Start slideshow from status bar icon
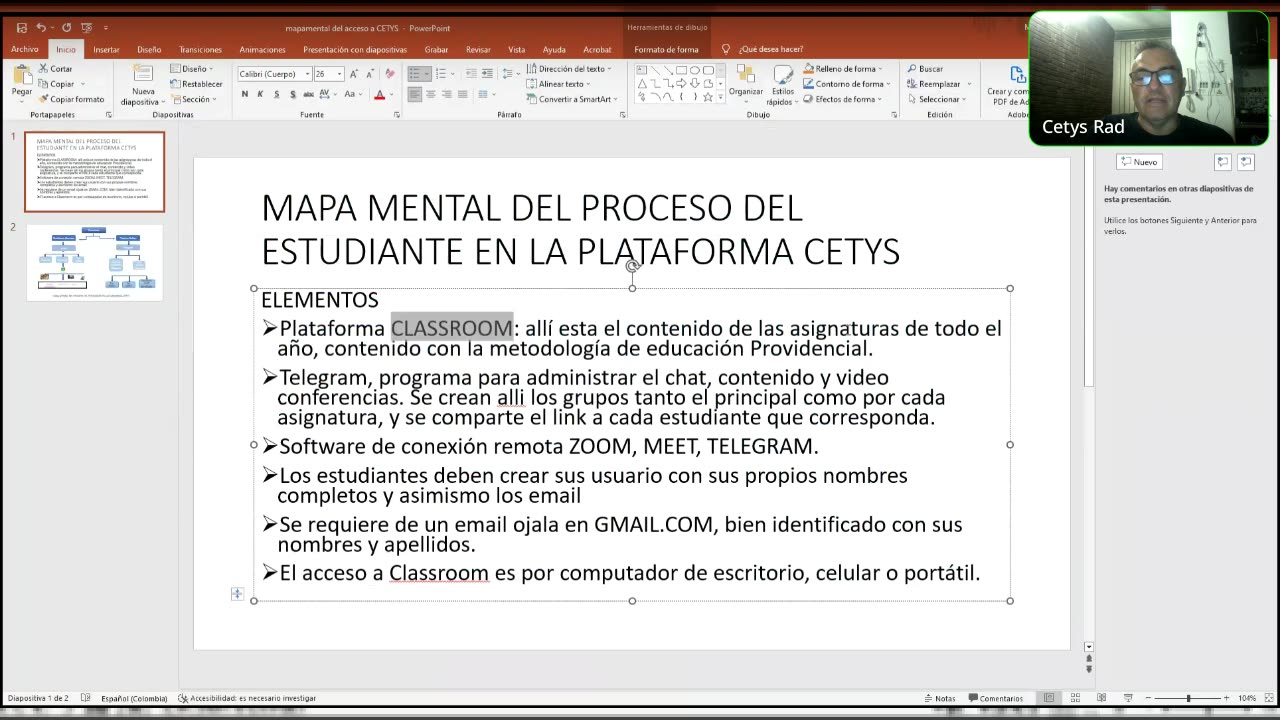 point(1128,698)
